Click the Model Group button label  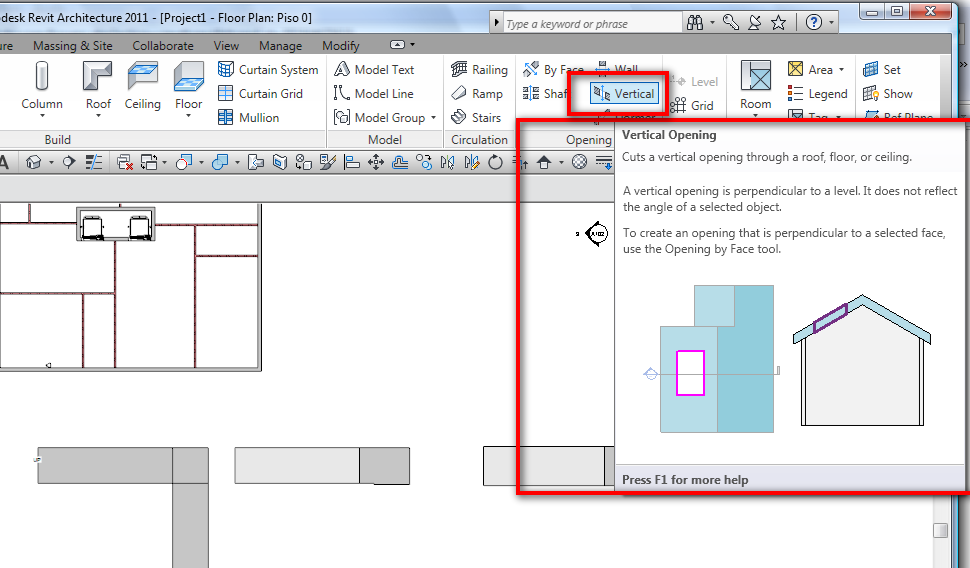(x=390, y=118)
